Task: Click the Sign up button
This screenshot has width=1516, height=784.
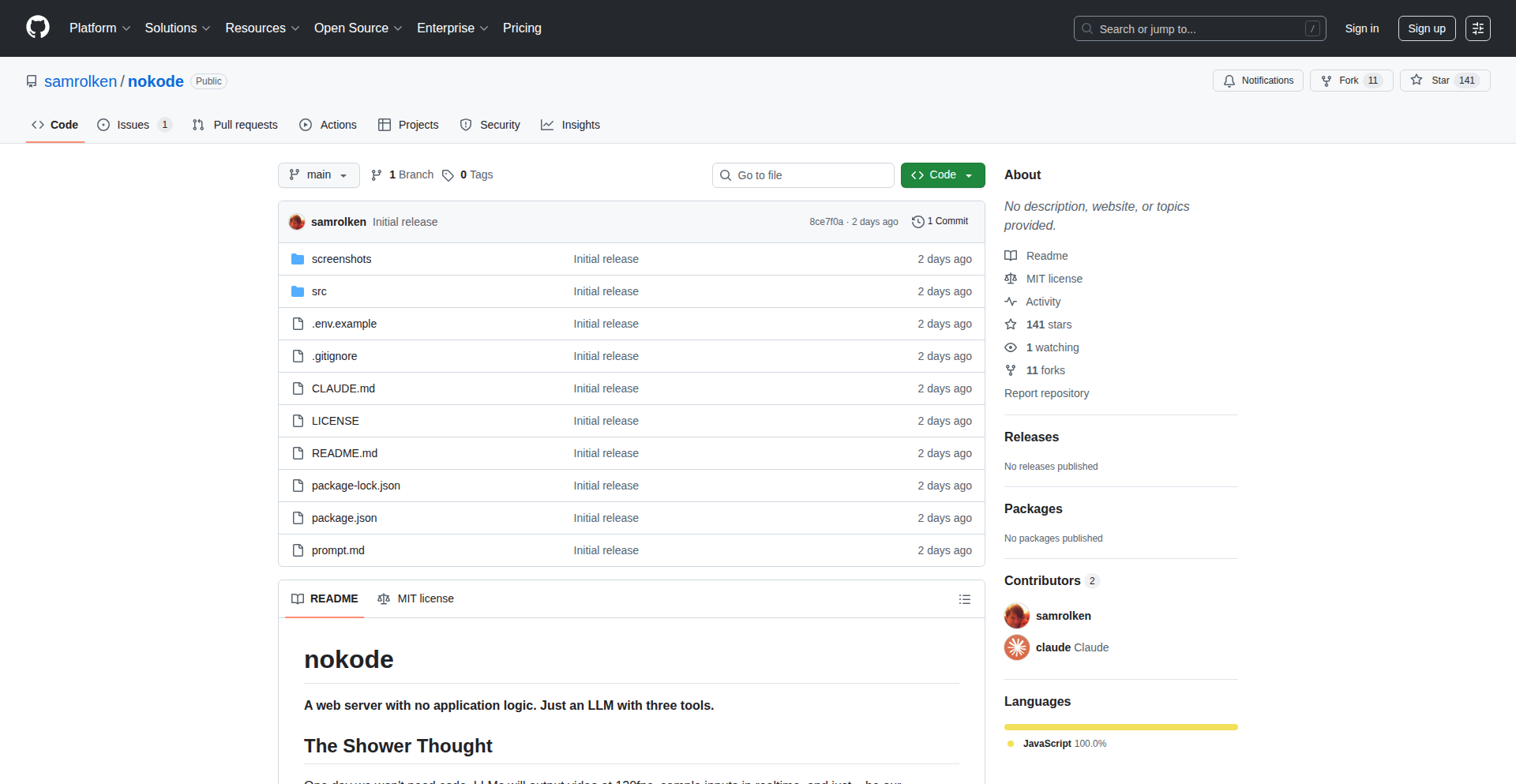Action: coord(1427,28)
